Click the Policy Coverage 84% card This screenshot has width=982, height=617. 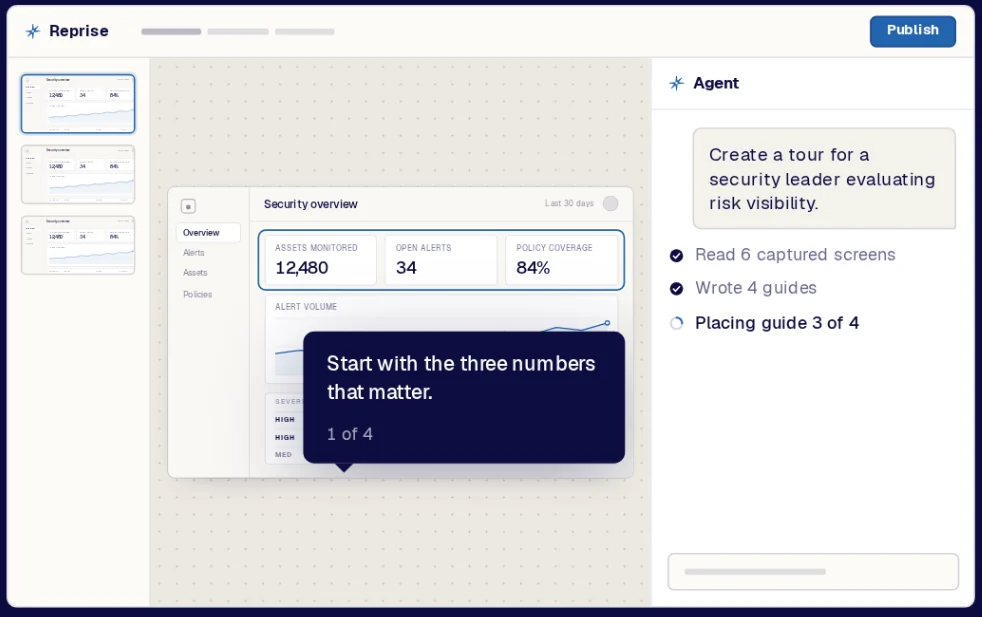point(561,260)
